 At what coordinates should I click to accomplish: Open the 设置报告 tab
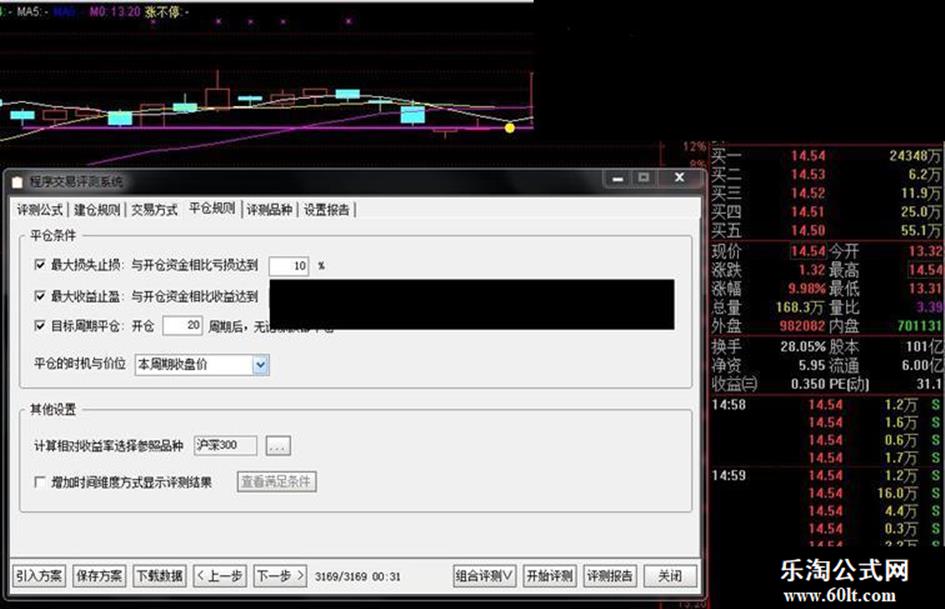click(x=327, y=209)
